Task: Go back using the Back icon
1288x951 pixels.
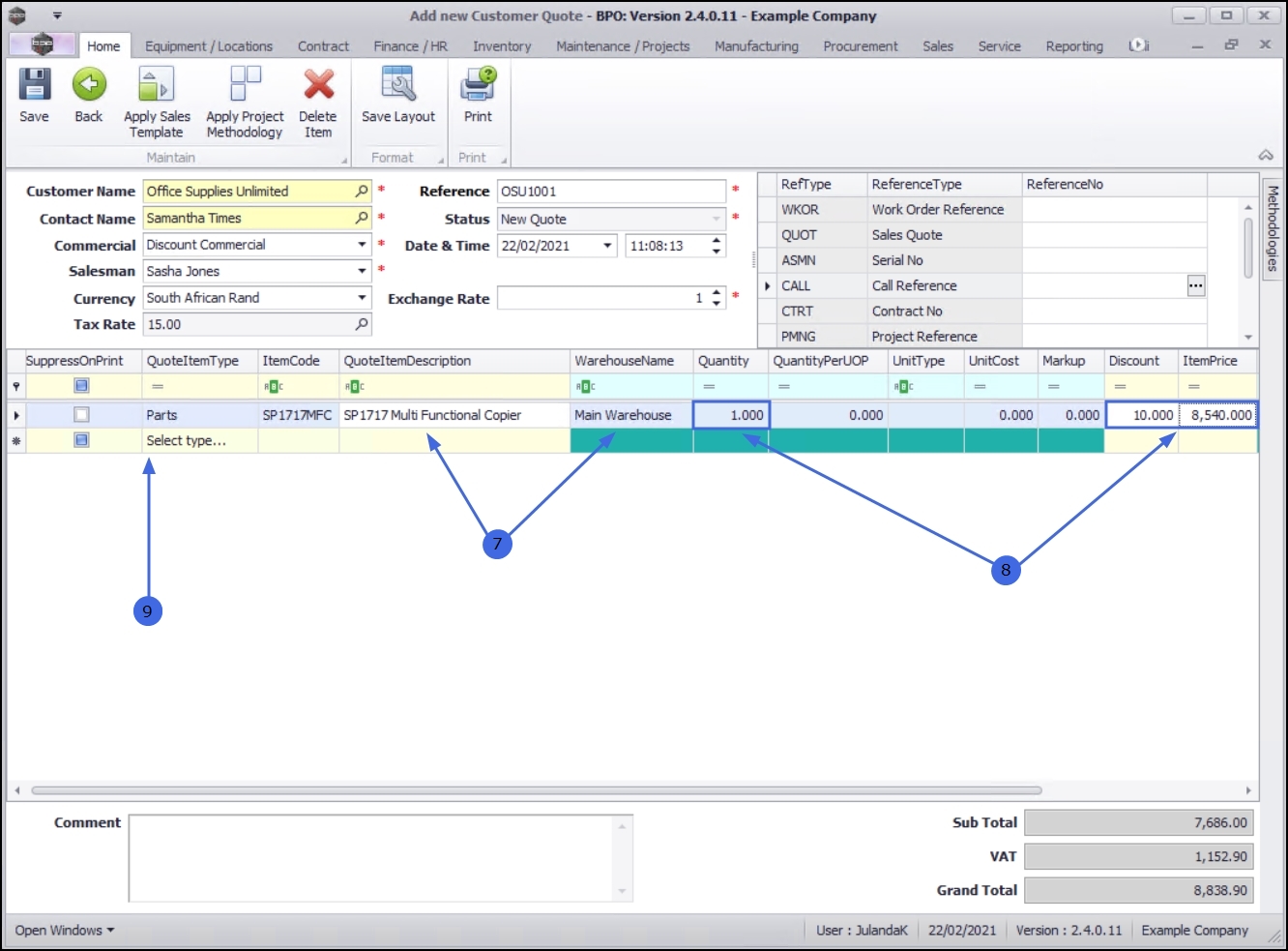Action: [x=88, y=96]
